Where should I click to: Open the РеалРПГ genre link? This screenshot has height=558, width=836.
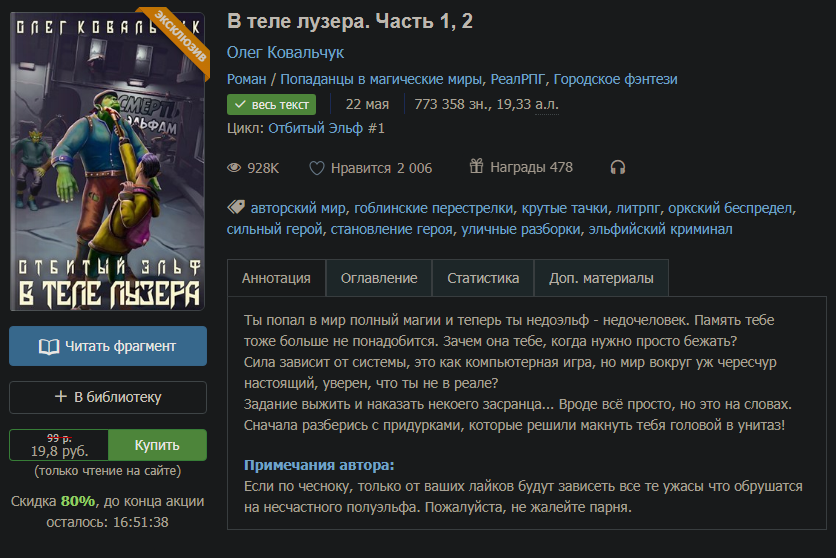[x=517, y=79]
